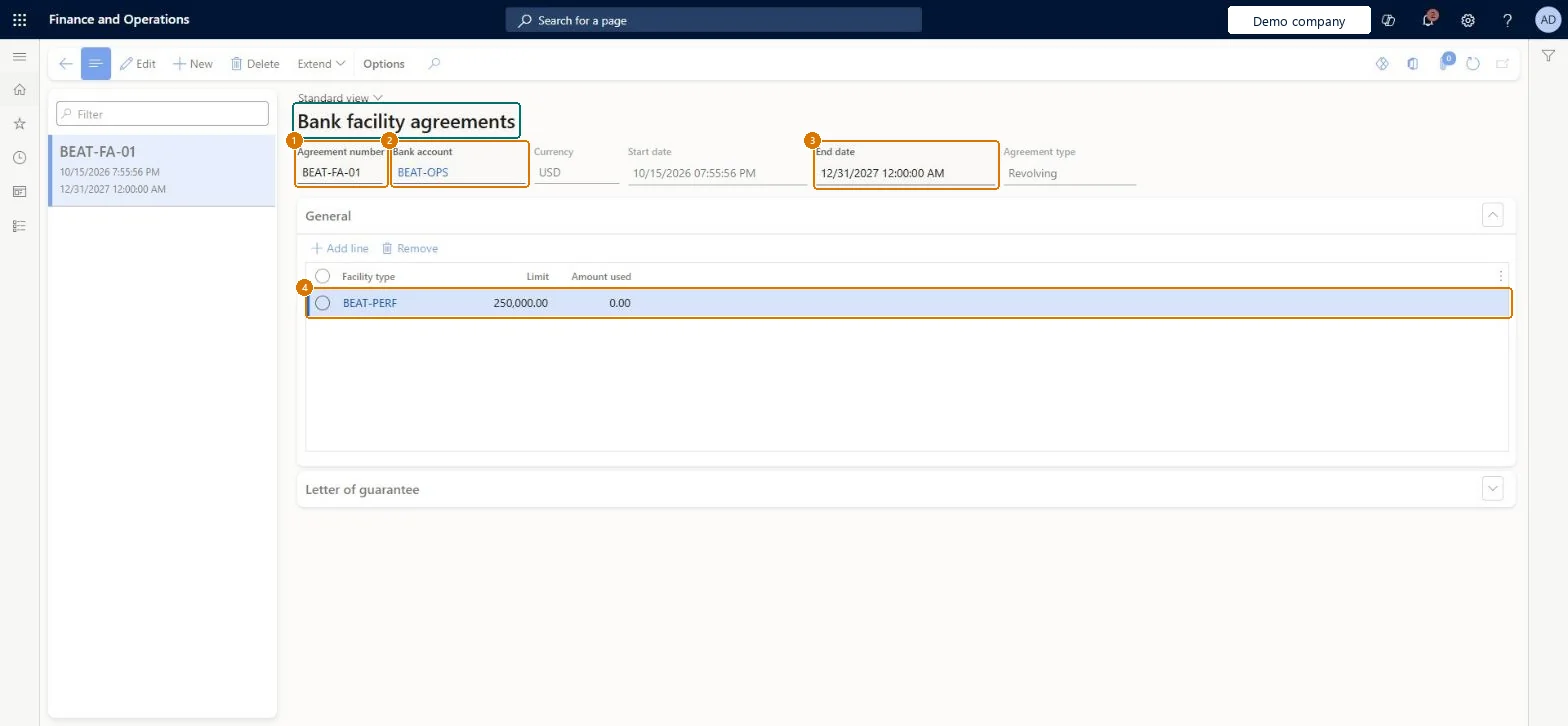Viewport: 1568px width, 726px height.
Task: Open Recent clock icon in sidebar
Action: 19,158
